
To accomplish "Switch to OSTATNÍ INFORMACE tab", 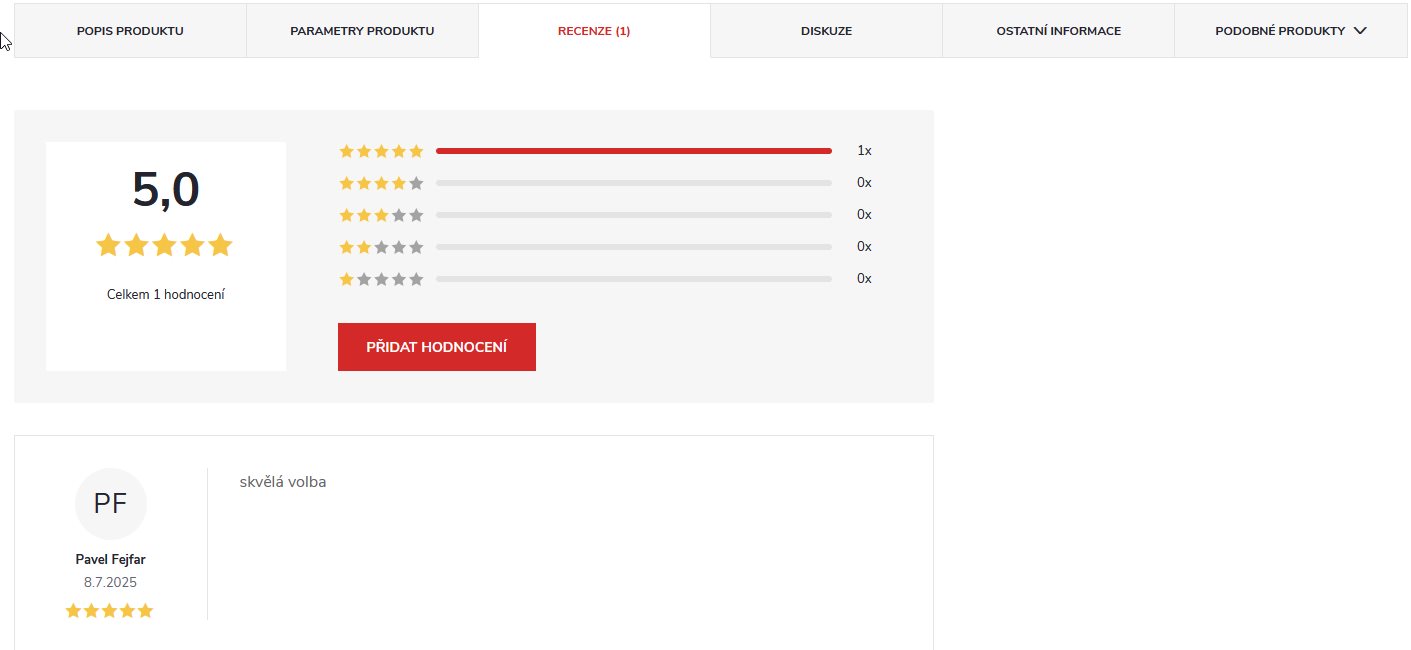I will click(1057, 30).
